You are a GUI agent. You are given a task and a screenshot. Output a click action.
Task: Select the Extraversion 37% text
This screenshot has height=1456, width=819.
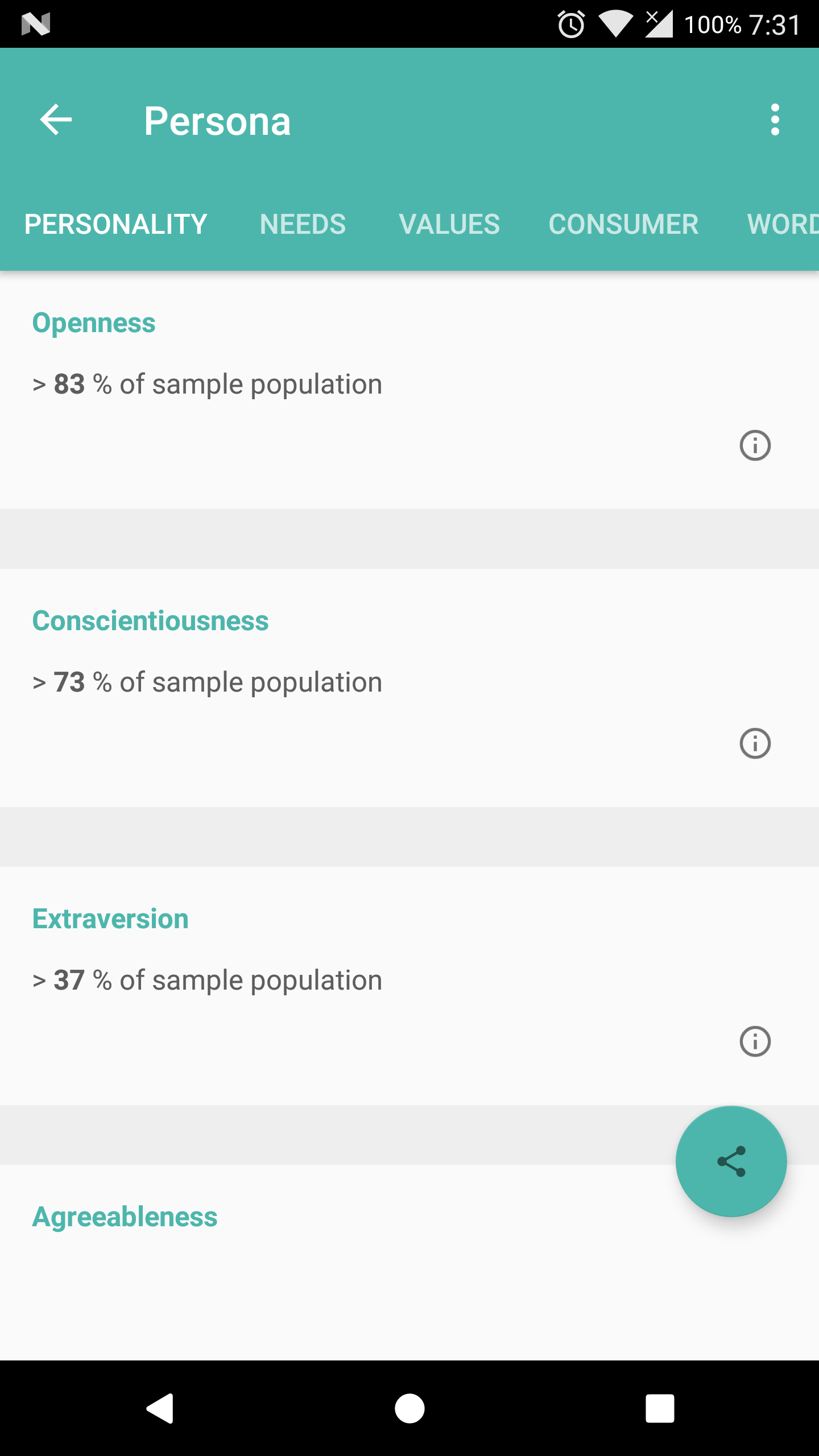click(207, 980)
